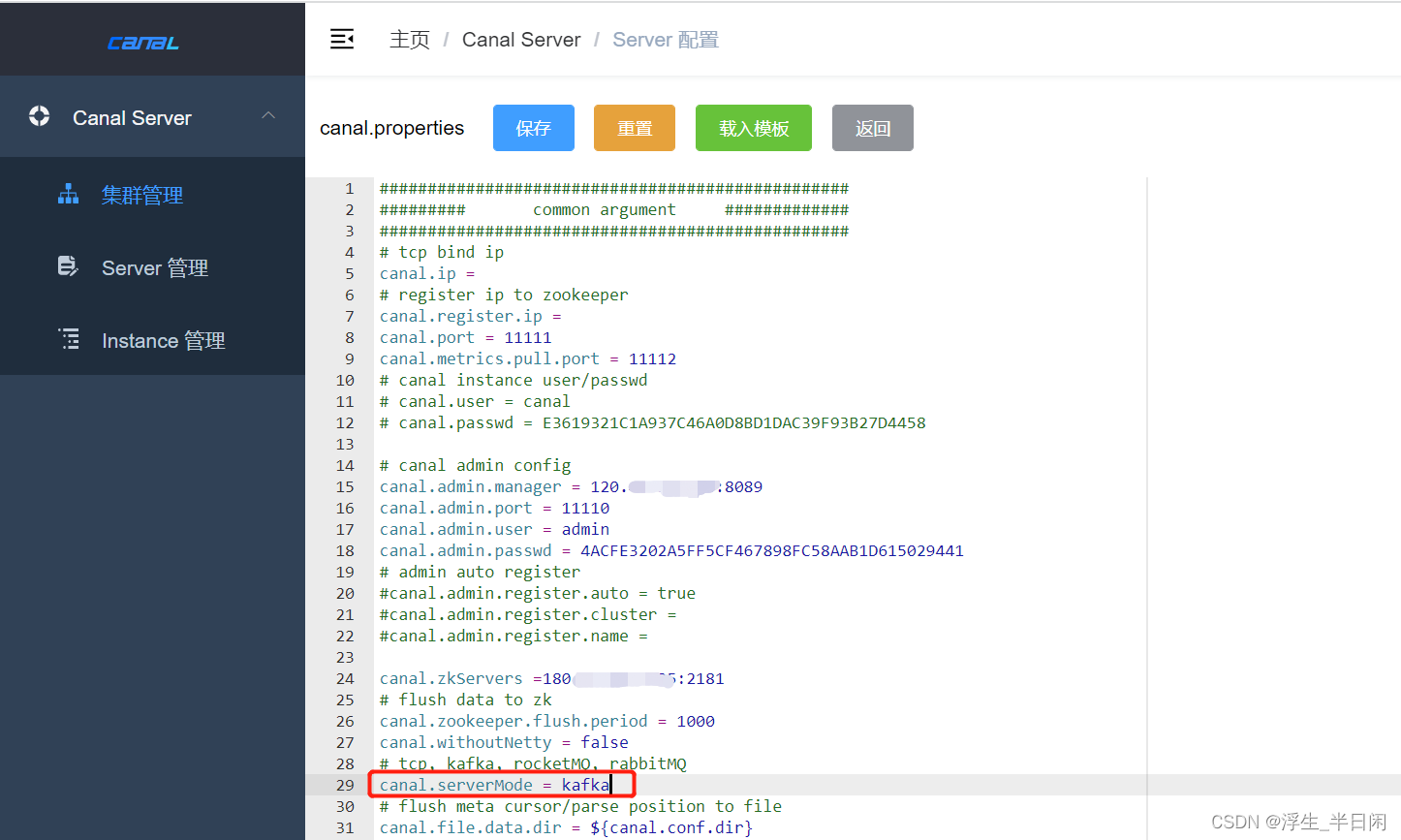Click the canal.properties file label
The image size is (1401, 840).
(x=392, y=128)
